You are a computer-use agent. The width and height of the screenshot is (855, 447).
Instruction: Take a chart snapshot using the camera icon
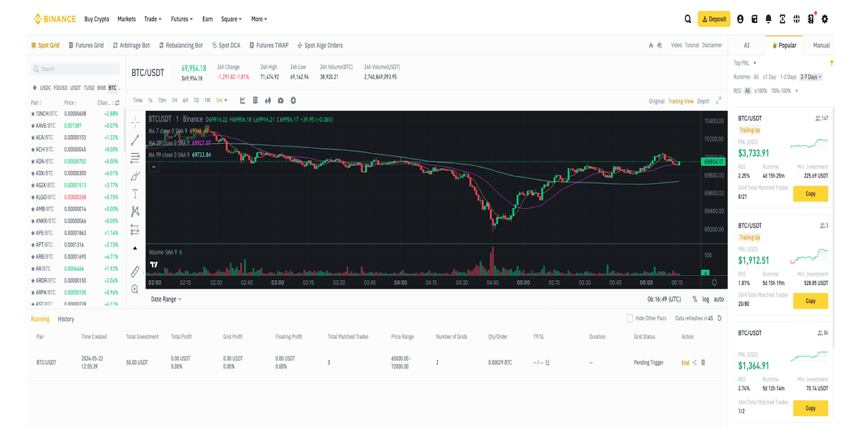tap(280, 100)
